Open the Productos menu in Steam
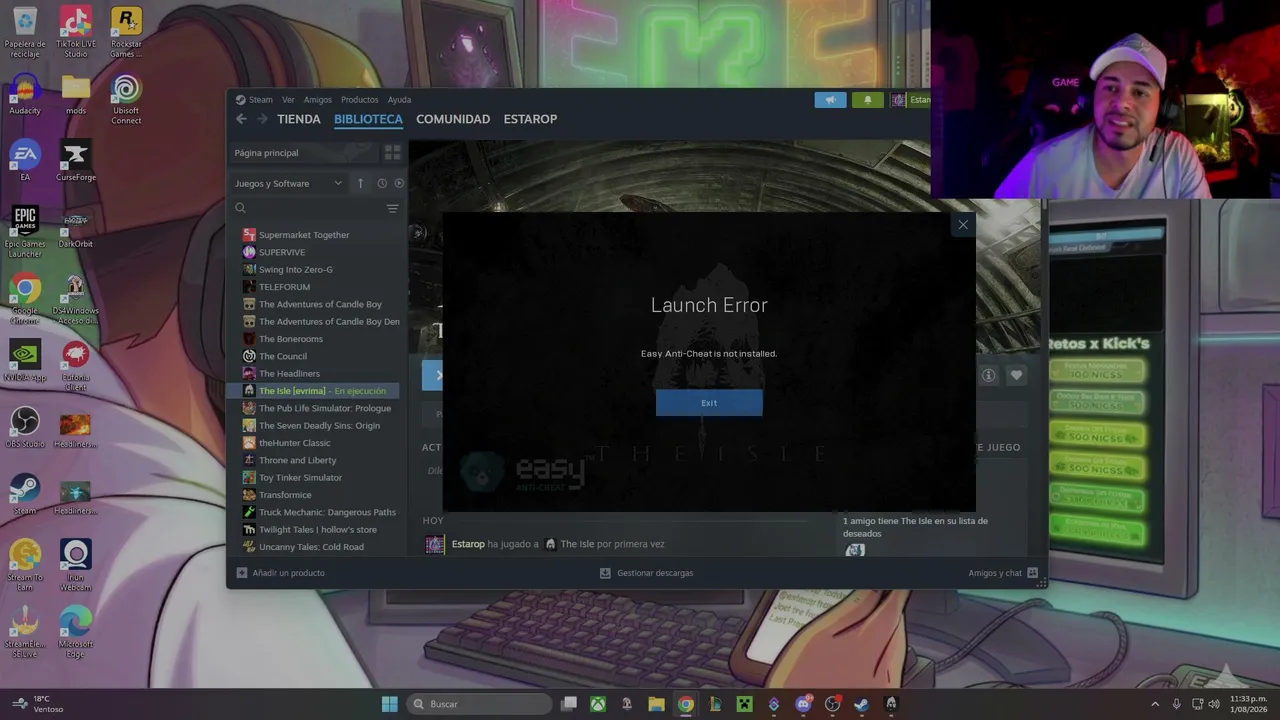Image resolution: width=1280 pixels, height=720 pixels. click(360, 100)
